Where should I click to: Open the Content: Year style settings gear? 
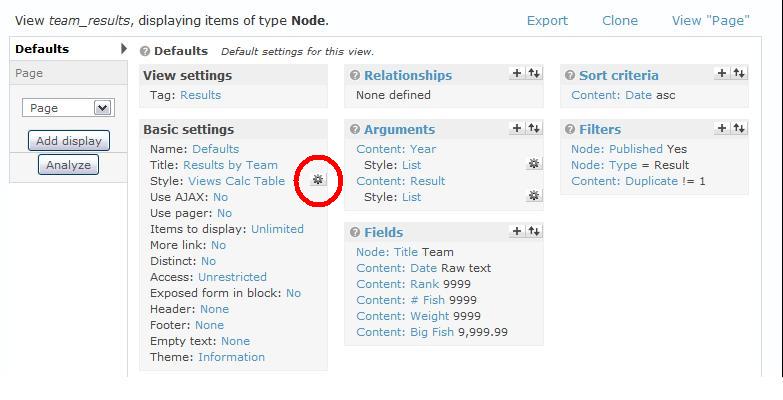(x=534, y=164)
